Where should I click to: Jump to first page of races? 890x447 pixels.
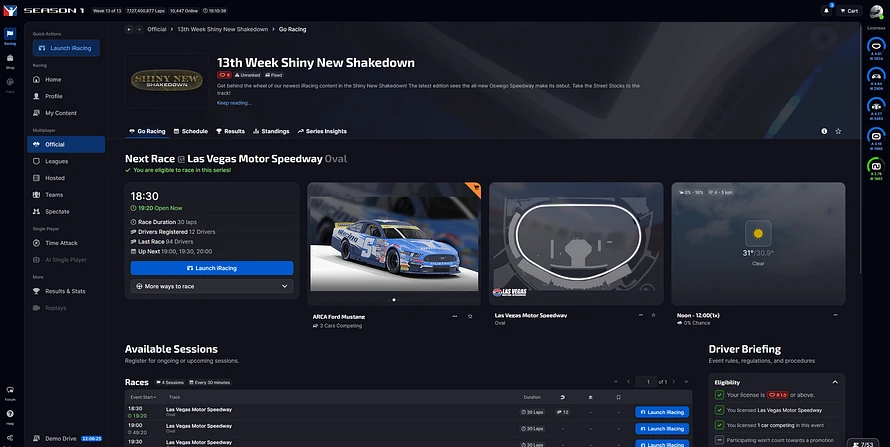(x=615, y=382)
